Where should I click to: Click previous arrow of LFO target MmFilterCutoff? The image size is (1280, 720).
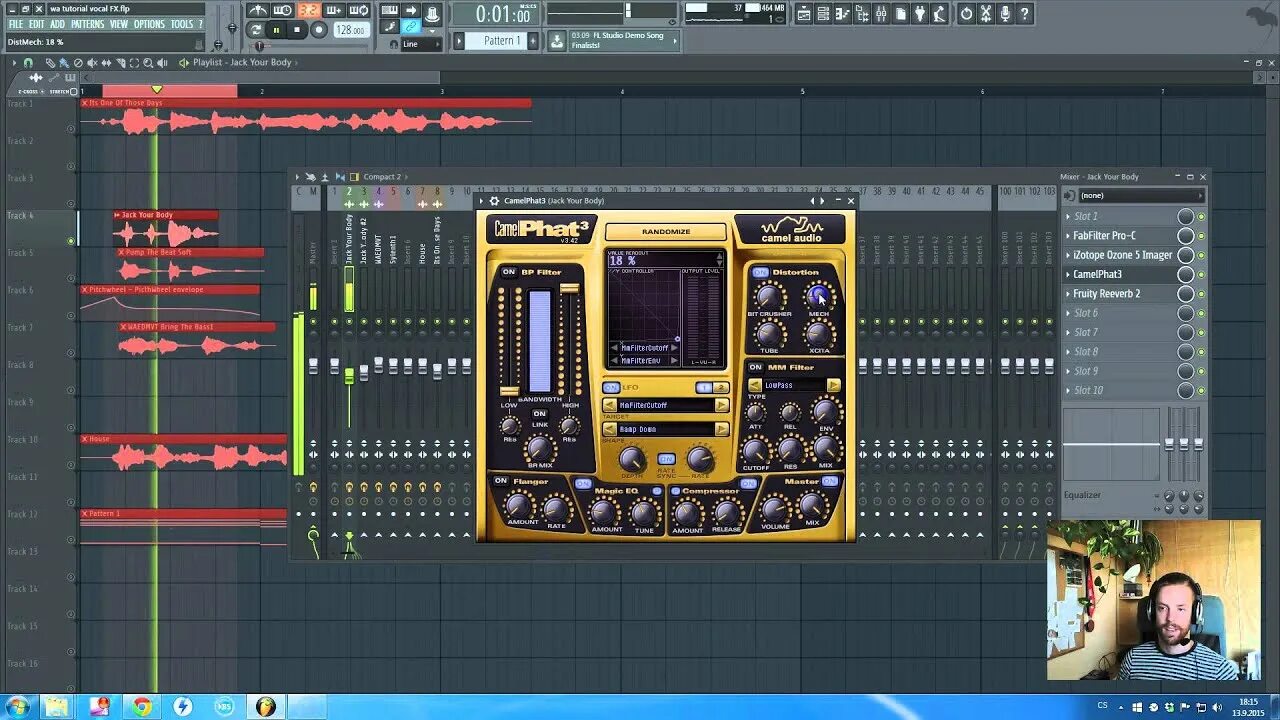pos(609,405)
